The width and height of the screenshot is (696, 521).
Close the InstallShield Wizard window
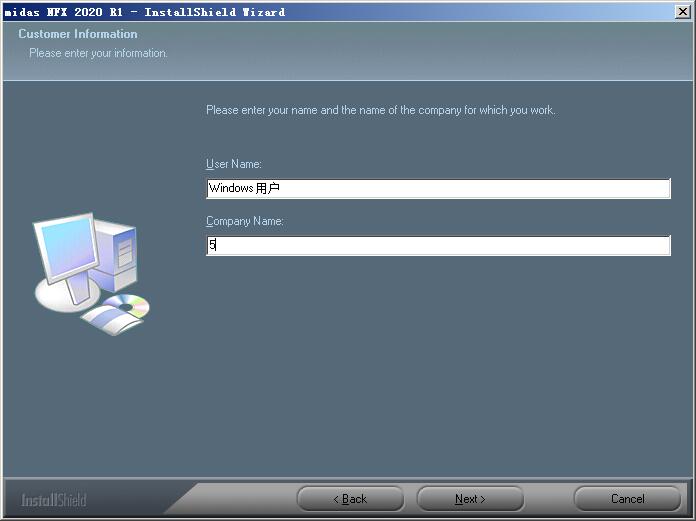coord(683,12)
